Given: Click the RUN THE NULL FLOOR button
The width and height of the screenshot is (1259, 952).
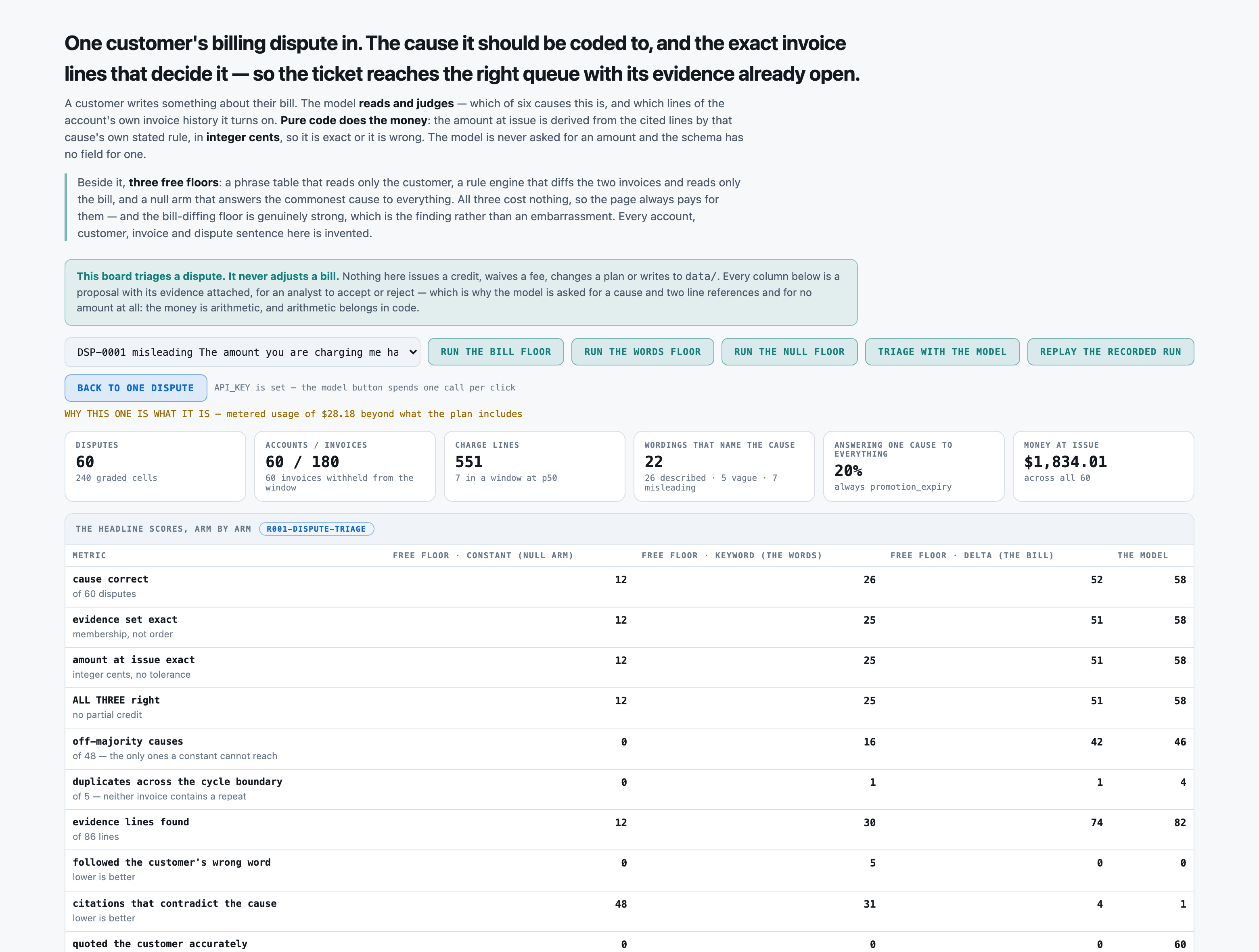Looking at the screenshot, I should [x=789, y=352].
